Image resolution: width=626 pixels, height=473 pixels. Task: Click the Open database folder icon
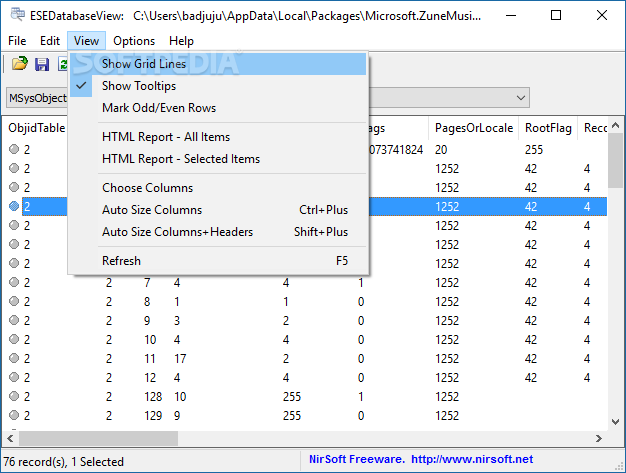[x=19, y=63]
